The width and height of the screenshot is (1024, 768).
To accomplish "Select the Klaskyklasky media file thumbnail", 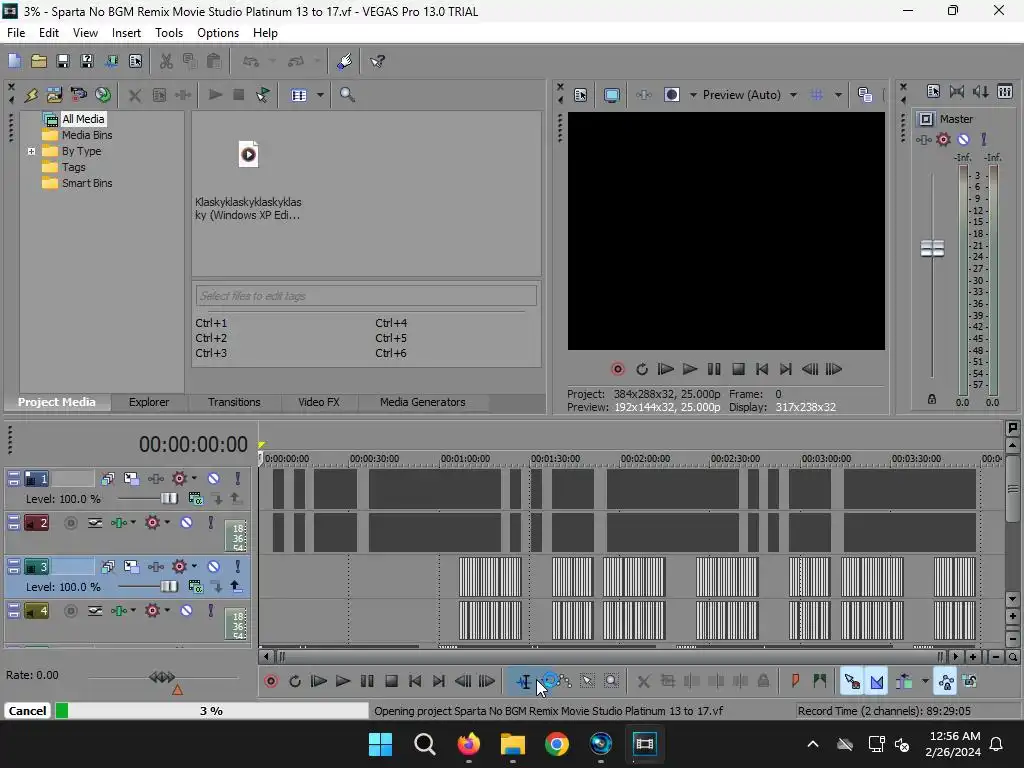I will pyautogui.click(x=248, y=155).
